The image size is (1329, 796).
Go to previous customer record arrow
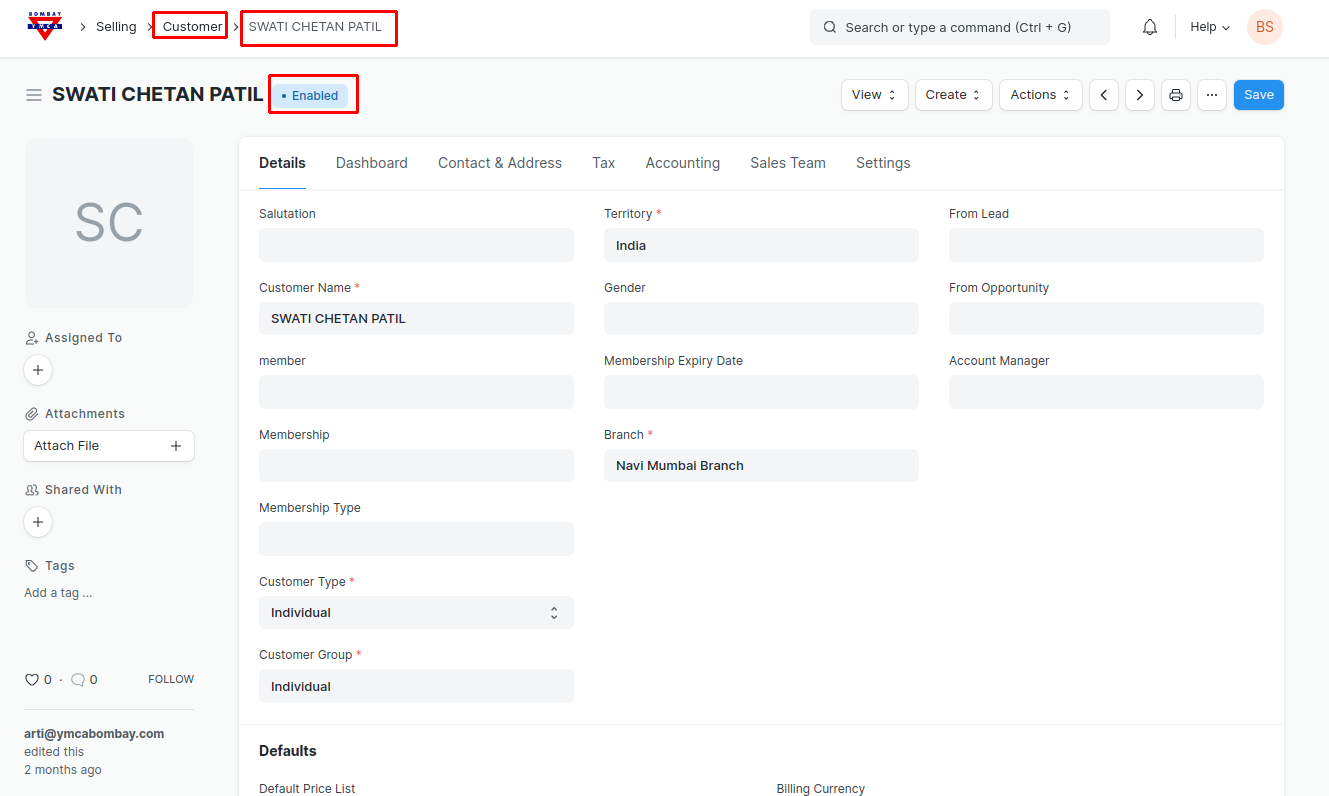click(1103, 95)
